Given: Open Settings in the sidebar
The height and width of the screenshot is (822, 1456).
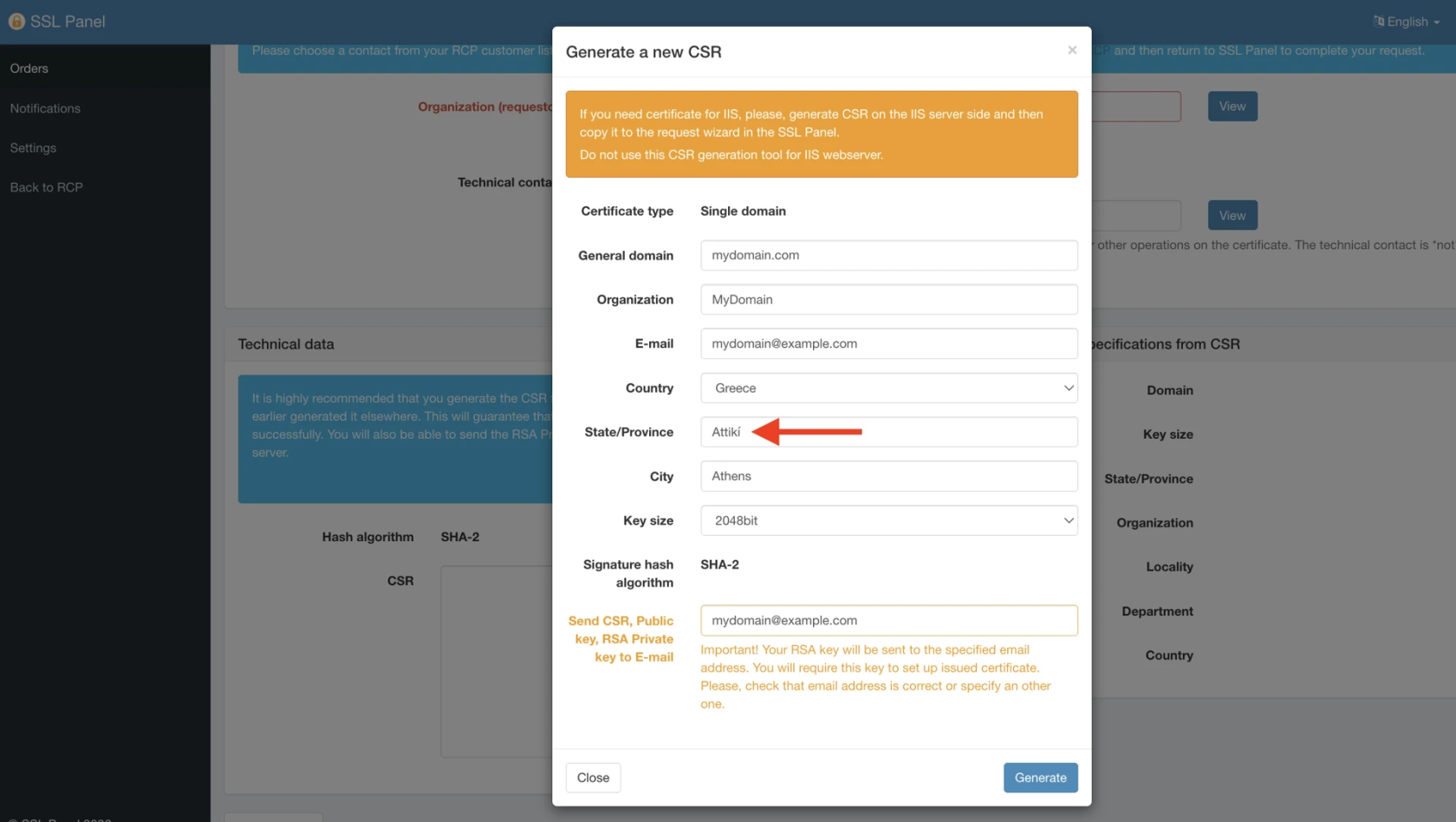Looking at the screenshot, I should pyautogui.click(x=105, y=148).
